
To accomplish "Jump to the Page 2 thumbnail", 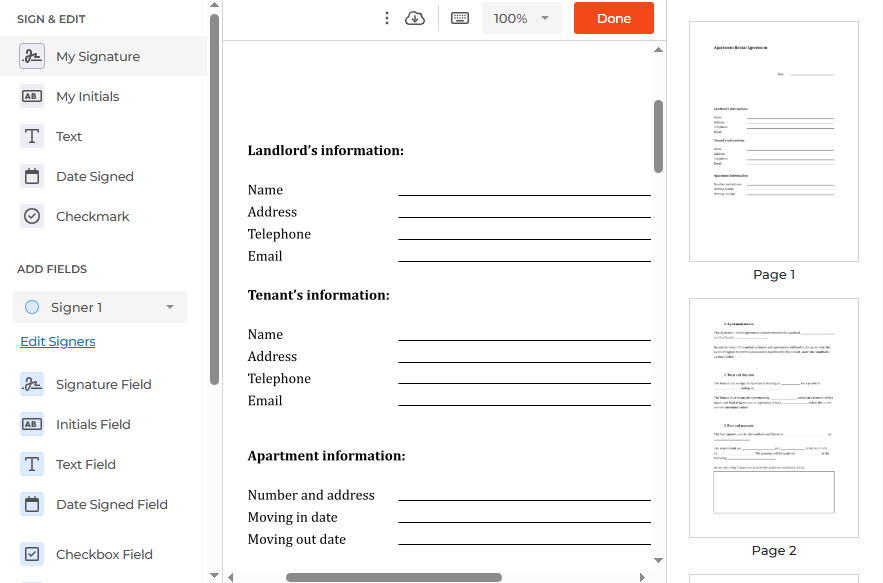I will (x=773, y=417).
